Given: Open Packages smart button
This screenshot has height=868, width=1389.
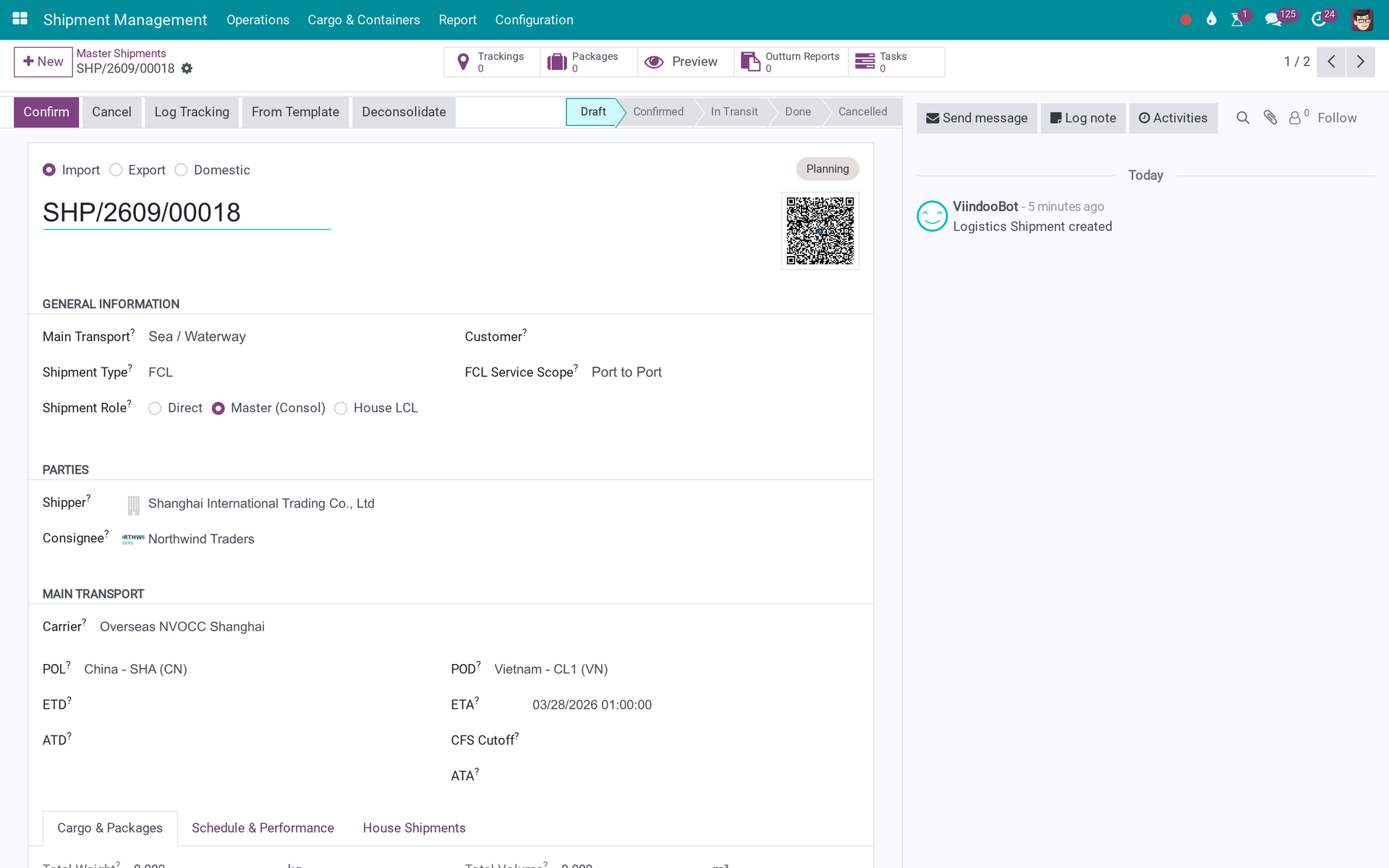Looking at the screenshot, I should [589, 62].
